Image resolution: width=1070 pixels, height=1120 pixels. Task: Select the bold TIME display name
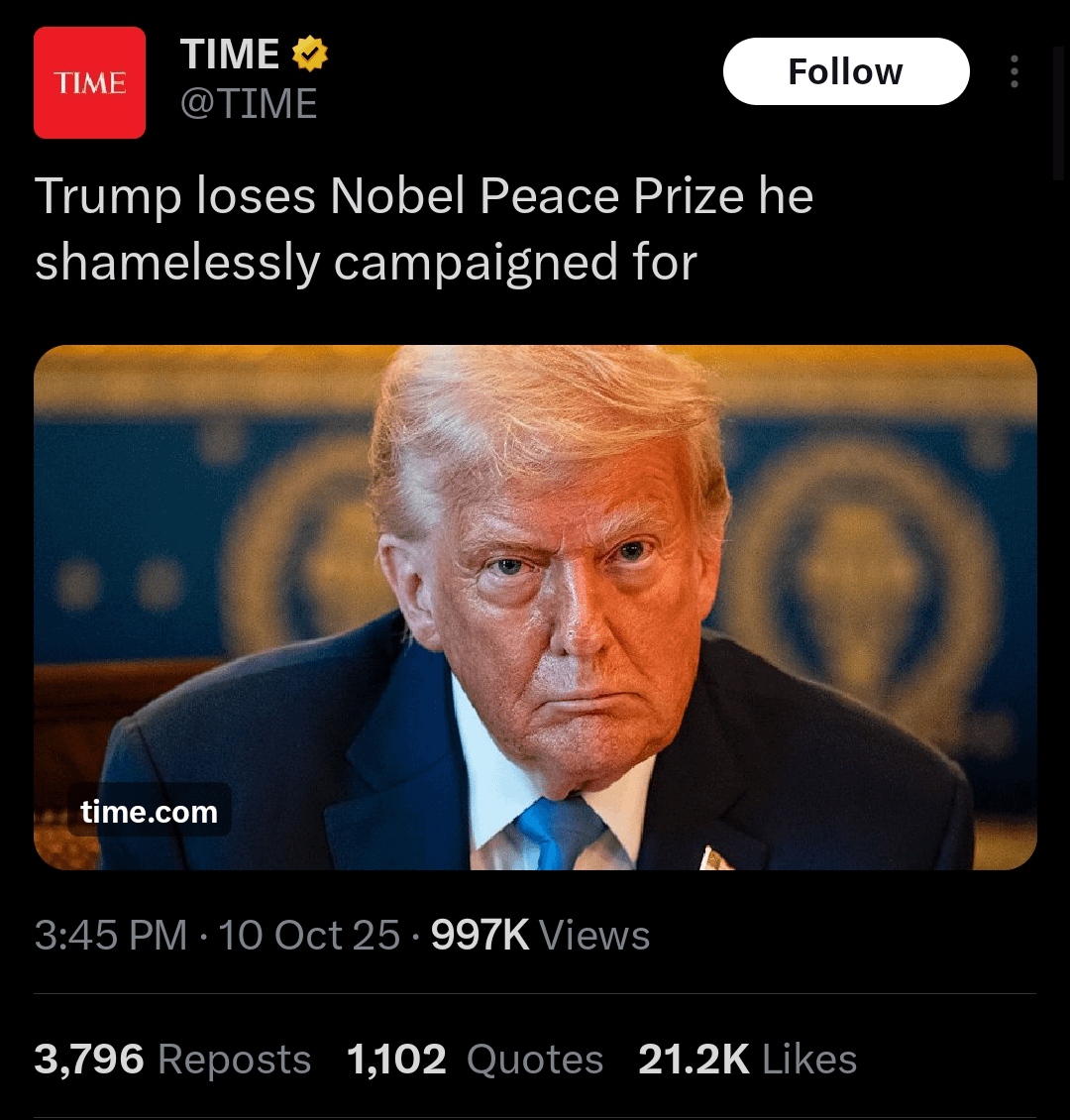pyautogui.click(x=230, y=54)
